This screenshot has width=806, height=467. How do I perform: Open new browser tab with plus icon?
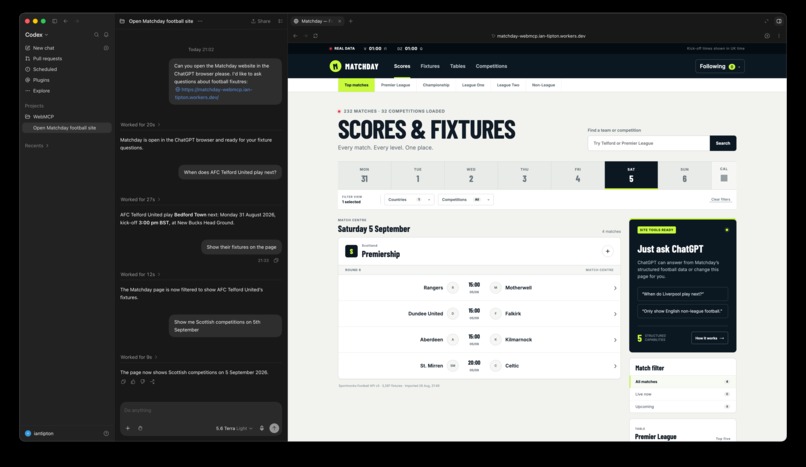[351, 21]
